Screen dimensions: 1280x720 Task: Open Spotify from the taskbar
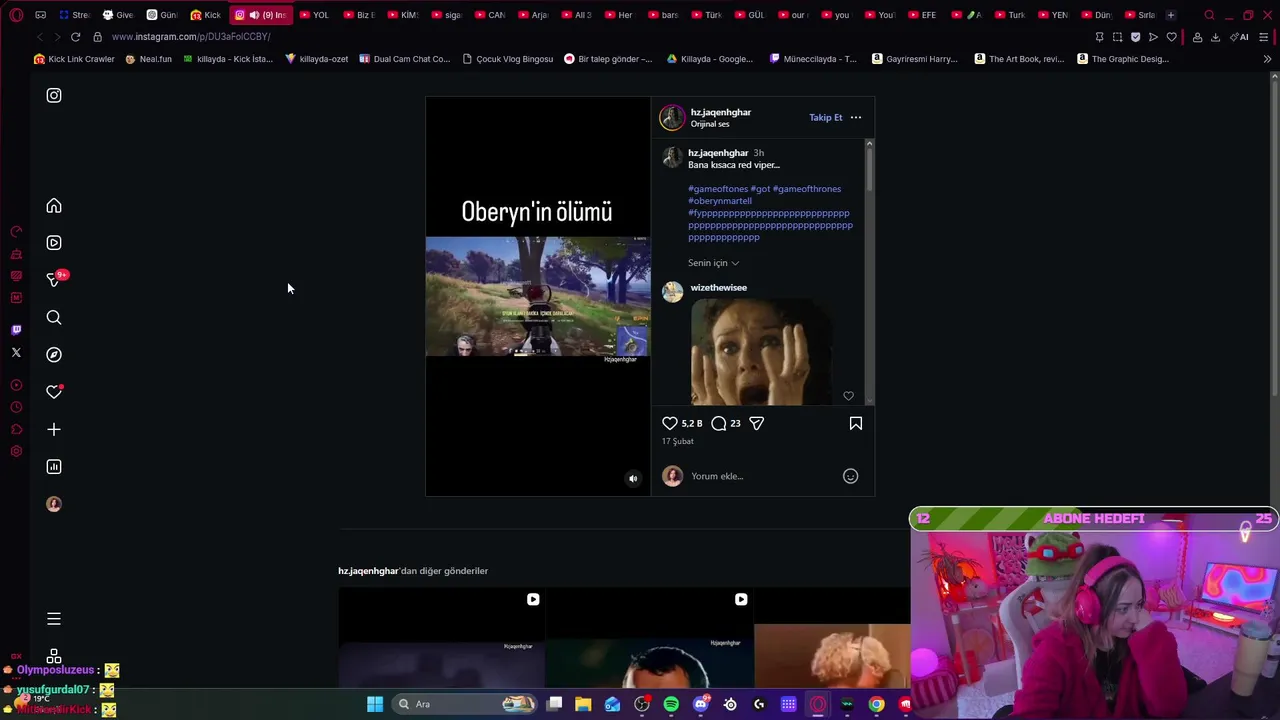671,704
